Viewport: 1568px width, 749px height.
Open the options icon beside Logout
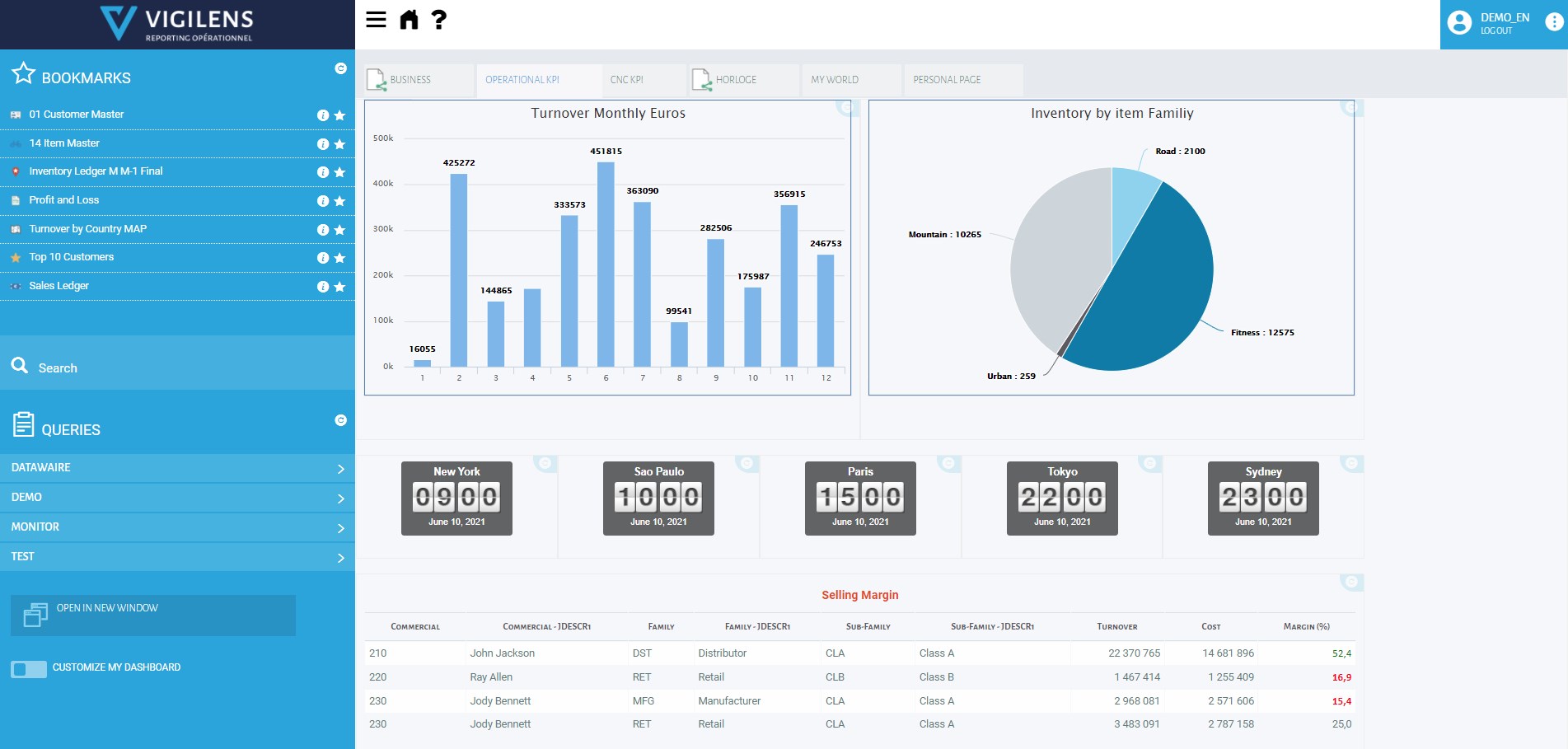pos(1553,23)
